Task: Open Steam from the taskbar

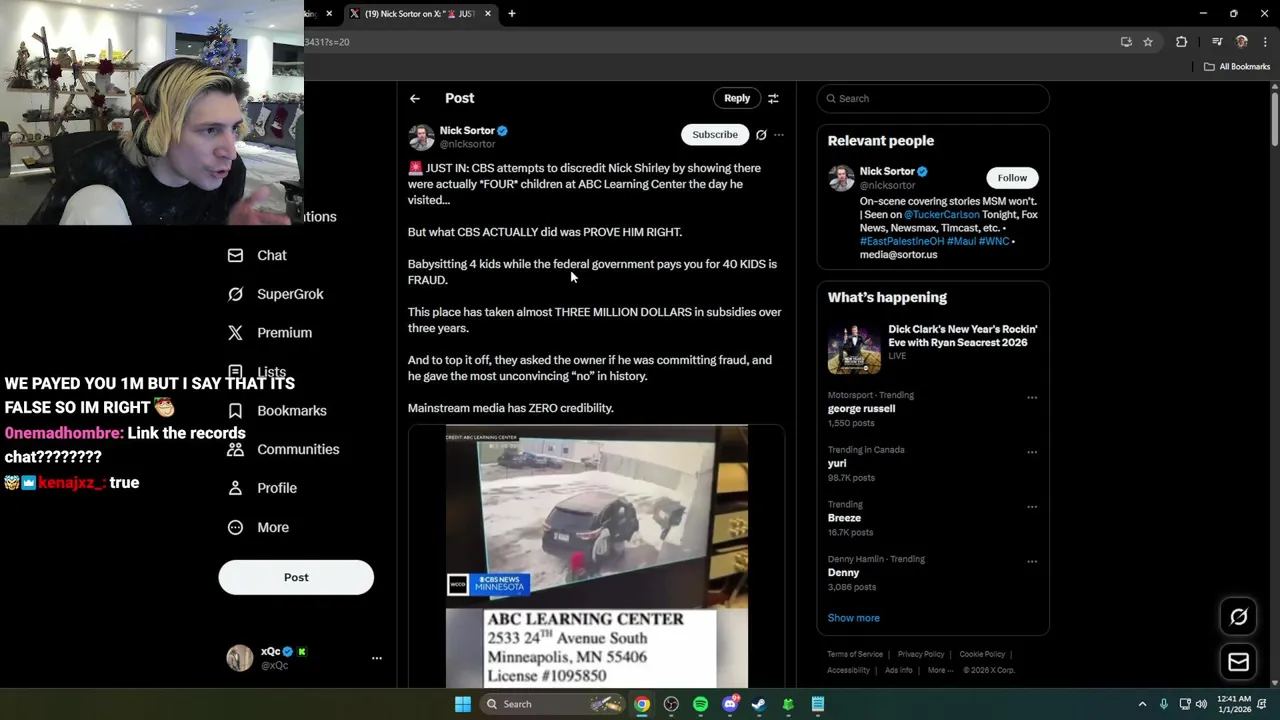Action: [759, 704]
